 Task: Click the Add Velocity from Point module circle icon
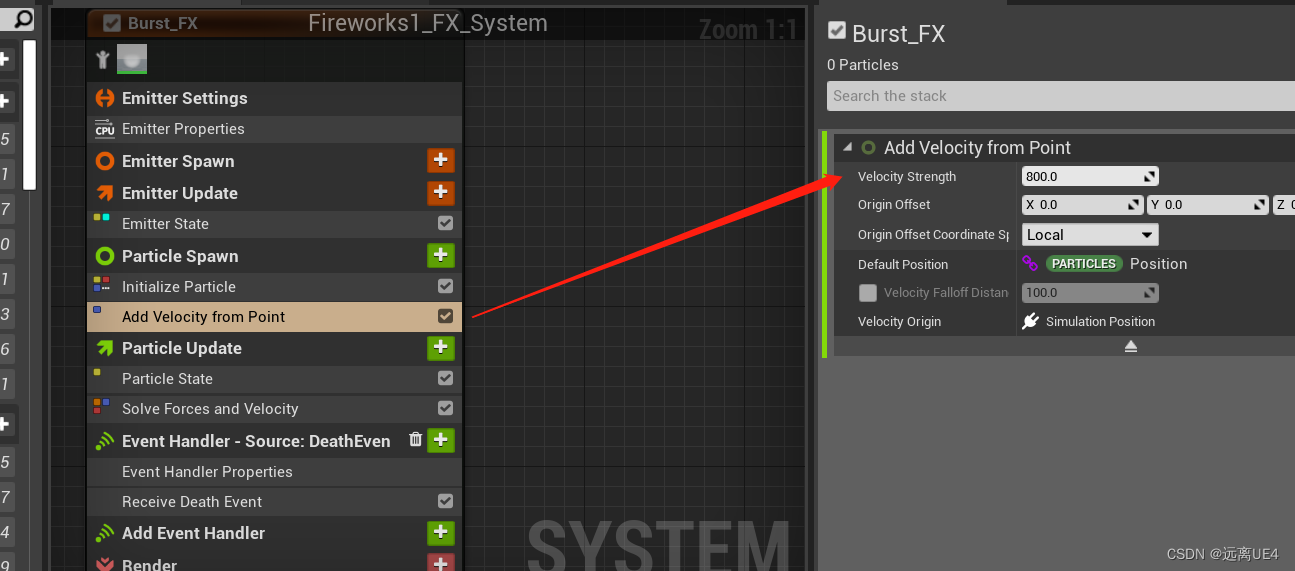868,147
